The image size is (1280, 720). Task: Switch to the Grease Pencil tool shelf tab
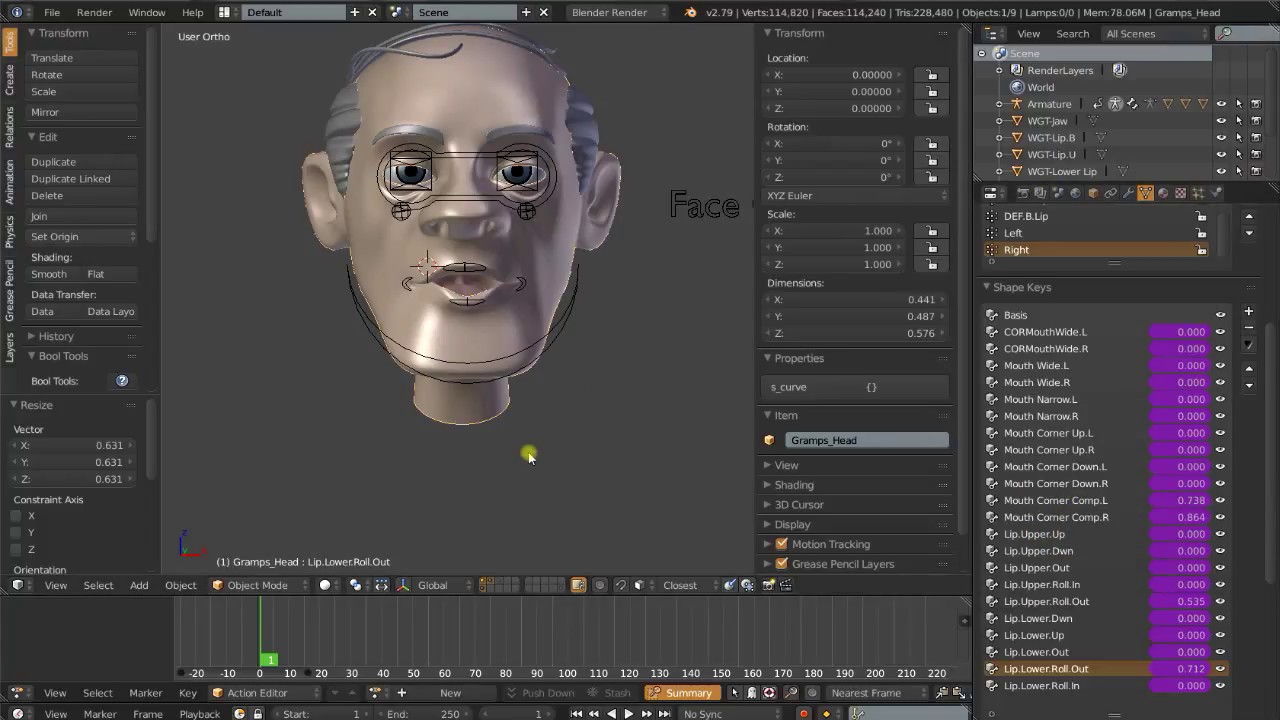pyautogui.click(x=10, y=291)
